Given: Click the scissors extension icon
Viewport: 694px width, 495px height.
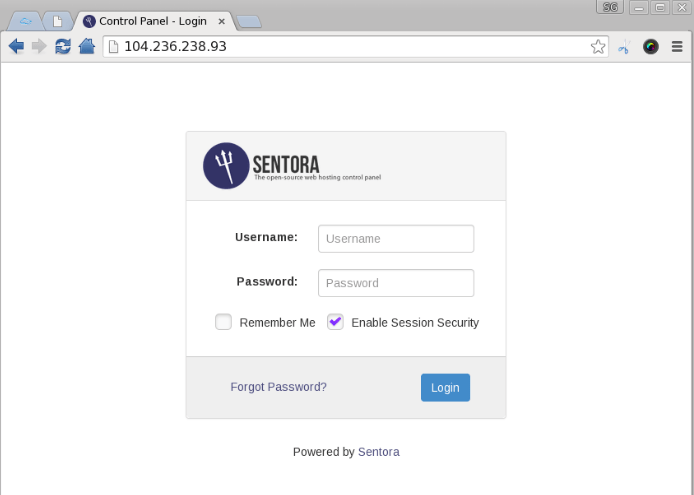Looking at the screenshot, I should 625,46.
